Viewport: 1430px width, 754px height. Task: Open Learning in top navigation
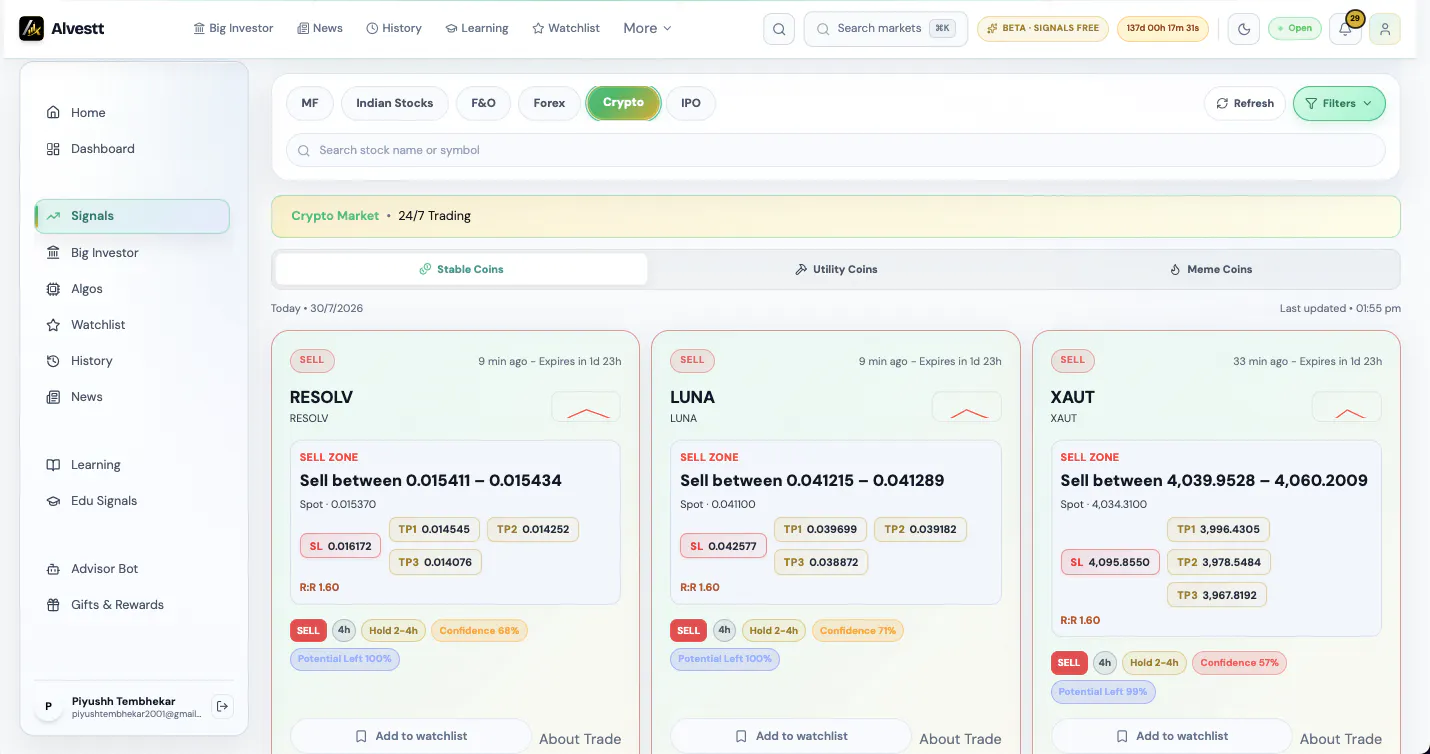click(477, 28)
